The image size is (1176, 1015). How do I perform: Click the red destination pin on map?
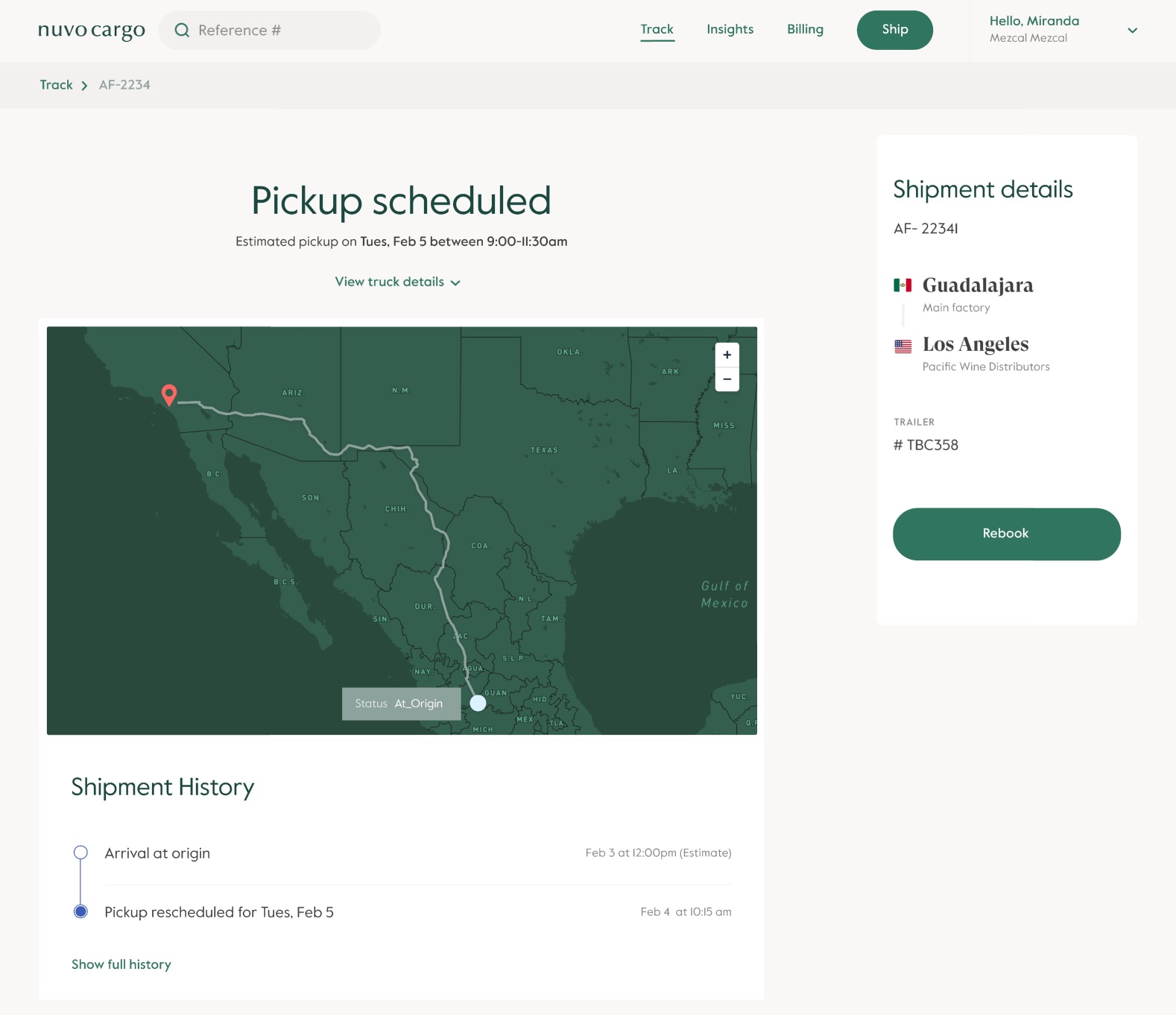169,394
